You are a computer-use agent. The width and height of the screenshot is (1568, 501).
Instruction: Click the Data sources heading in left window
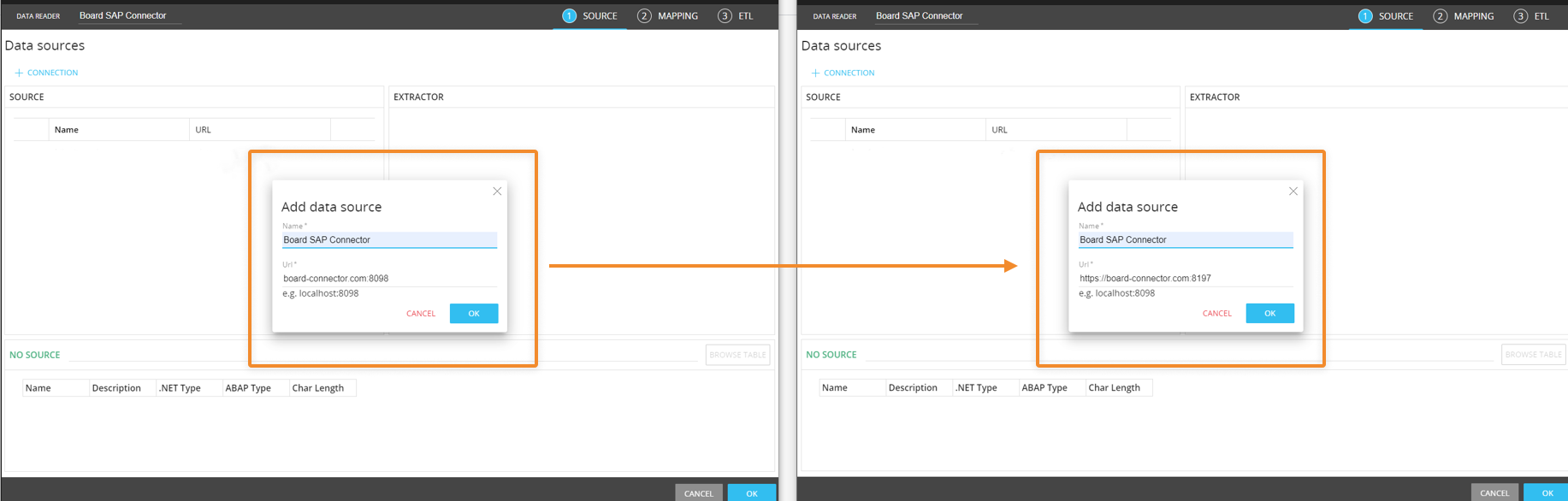click(44, 46)
